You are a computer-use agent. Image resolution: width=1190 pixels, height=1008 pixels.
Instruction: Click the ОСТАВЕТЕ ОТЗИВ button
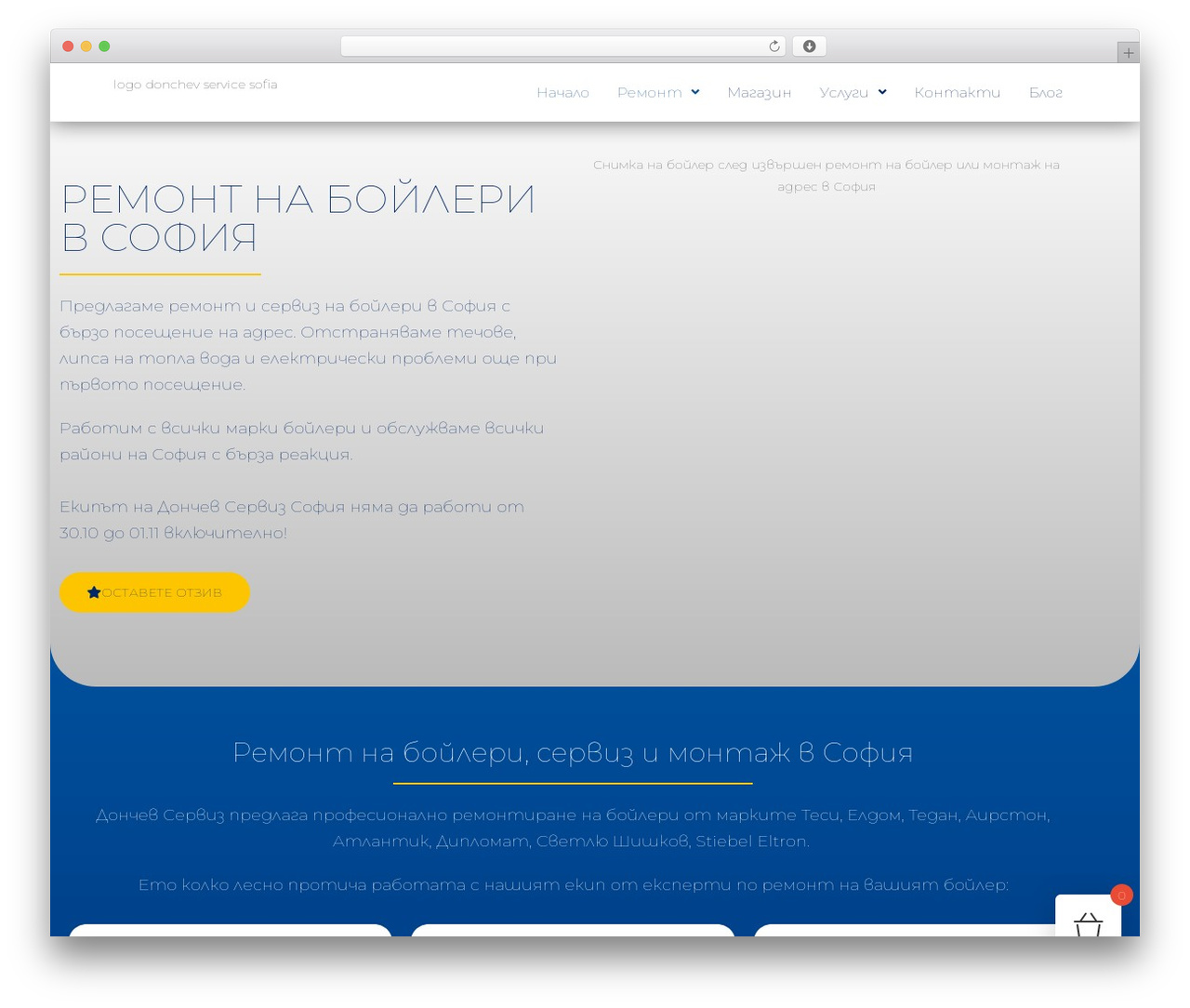coord(154,592)
